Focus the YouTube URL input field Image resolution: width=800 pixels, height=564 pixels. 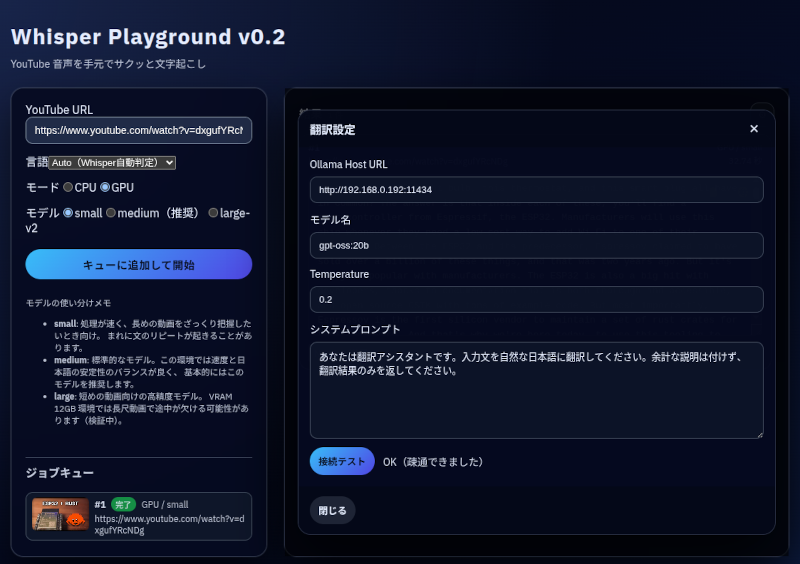(138, 130)
